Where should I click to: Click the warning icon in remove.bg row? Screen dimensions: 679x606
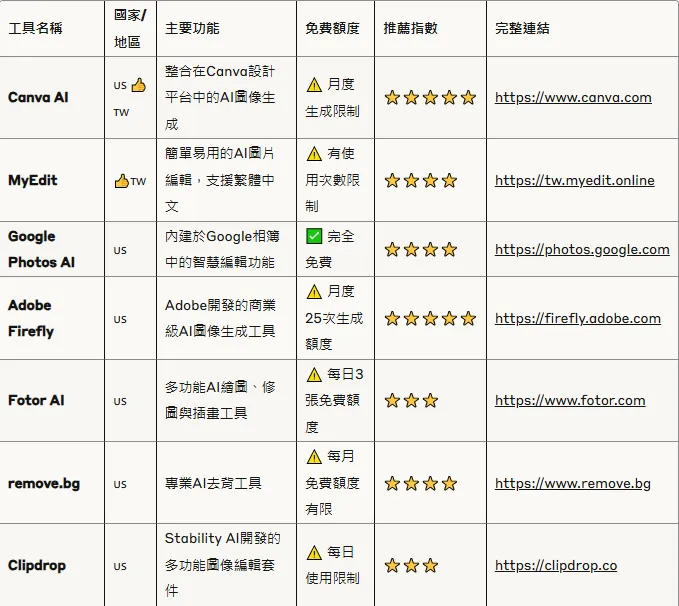tap(314, 456)
